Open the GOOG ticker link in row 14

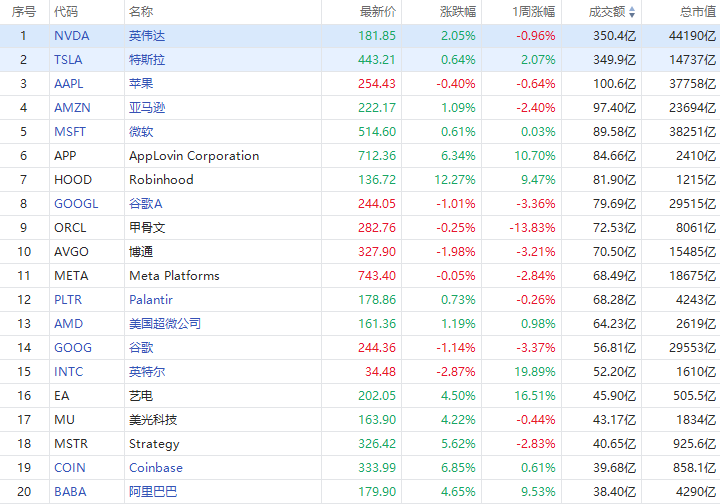(x=73, y=348)
